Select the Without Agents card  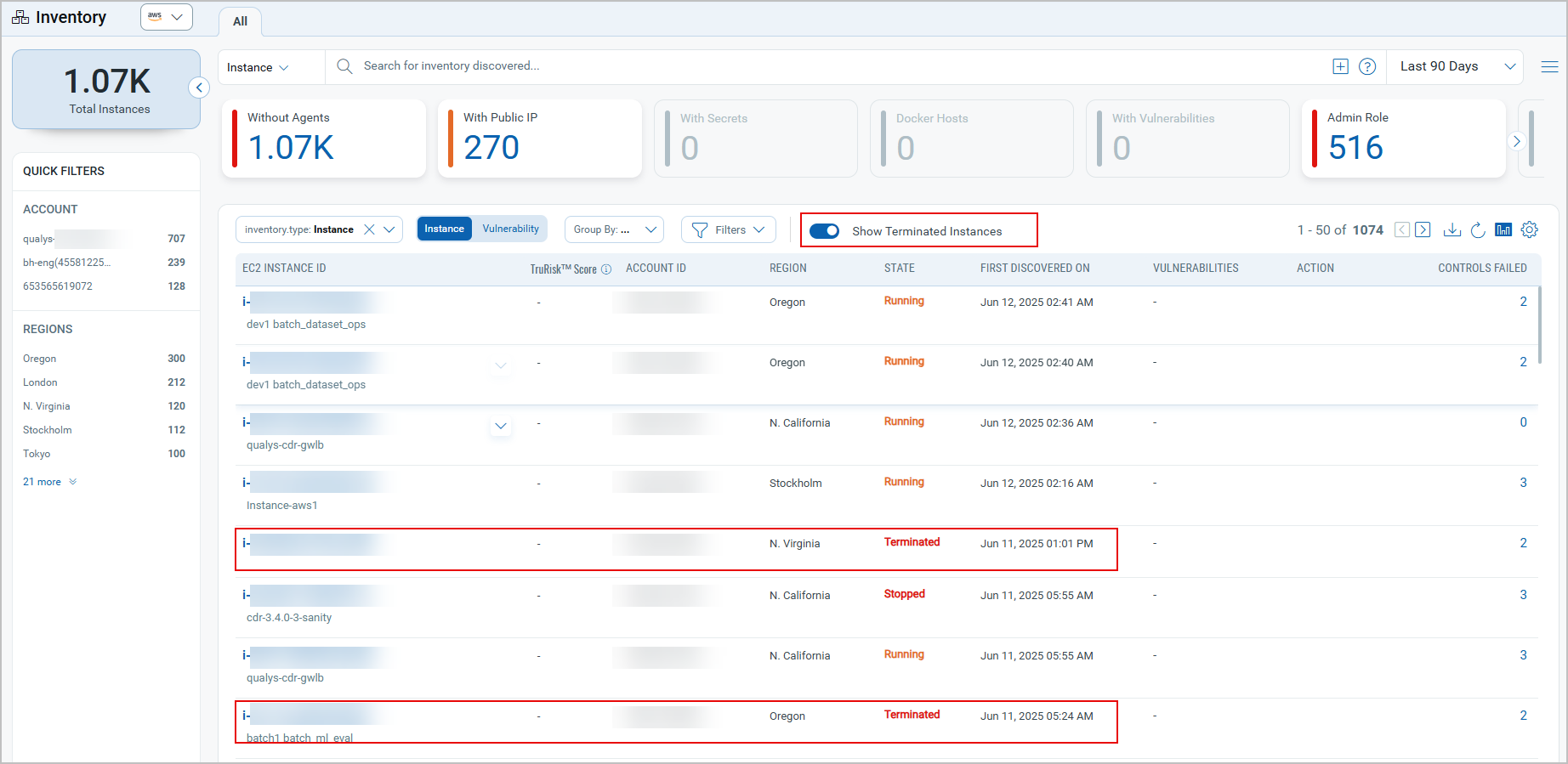(324, 139)
